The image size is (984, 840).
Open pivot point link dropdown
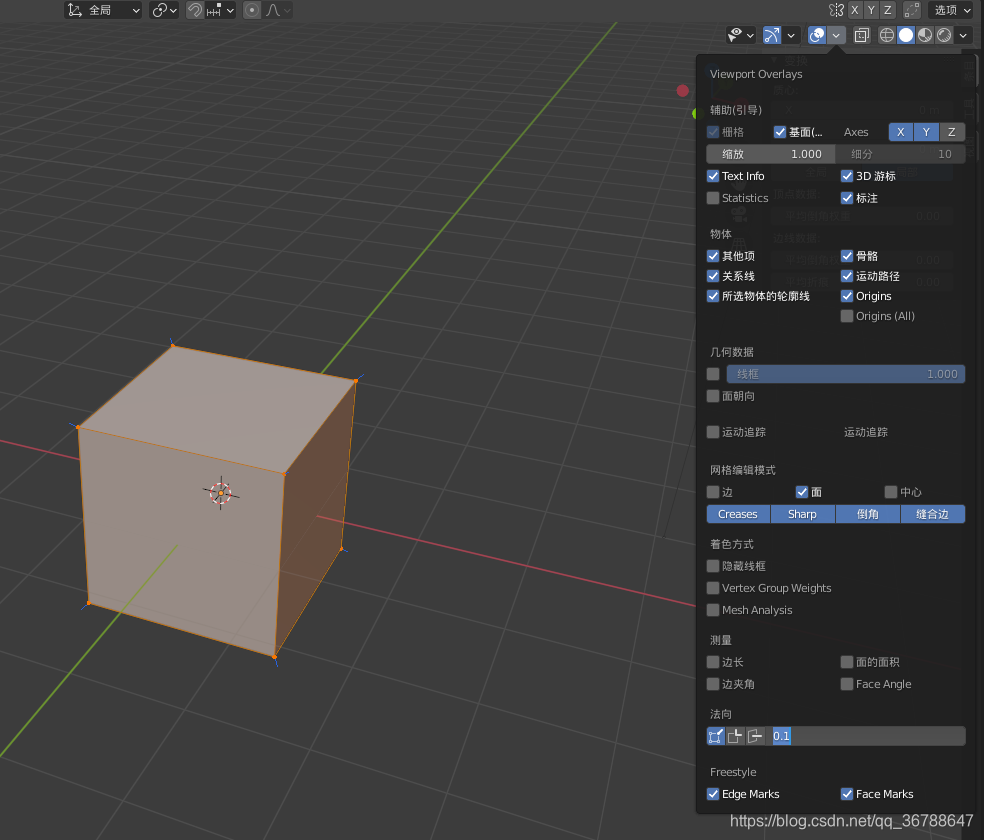click(x=164, y=10)
